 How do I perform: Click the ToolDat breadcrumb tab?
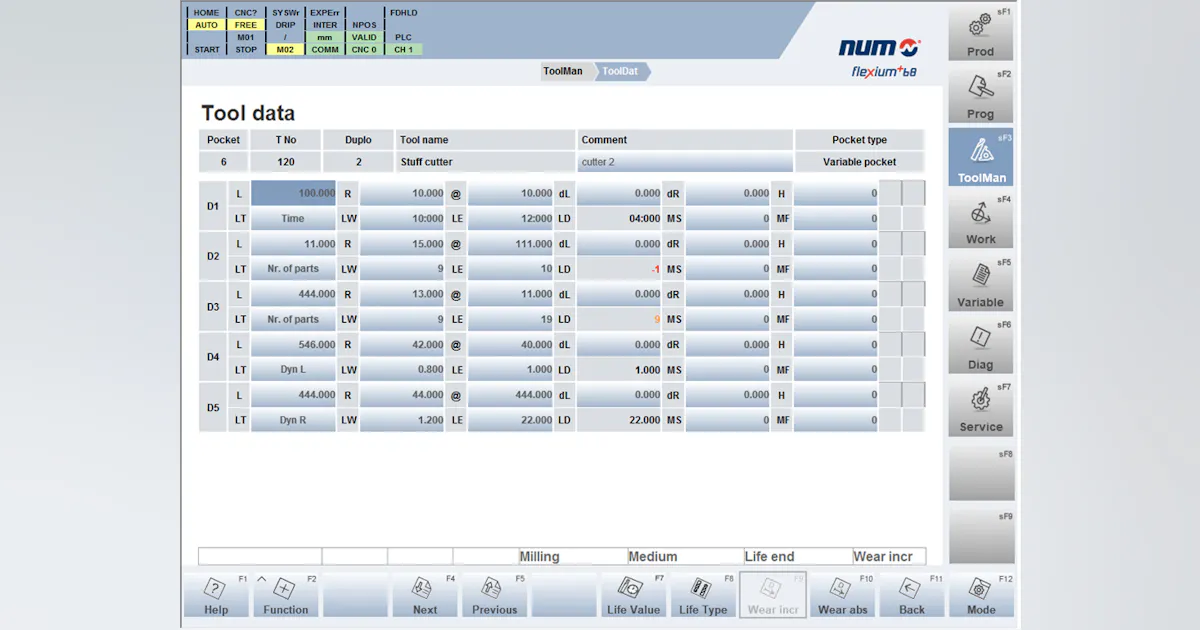(621, 72)
